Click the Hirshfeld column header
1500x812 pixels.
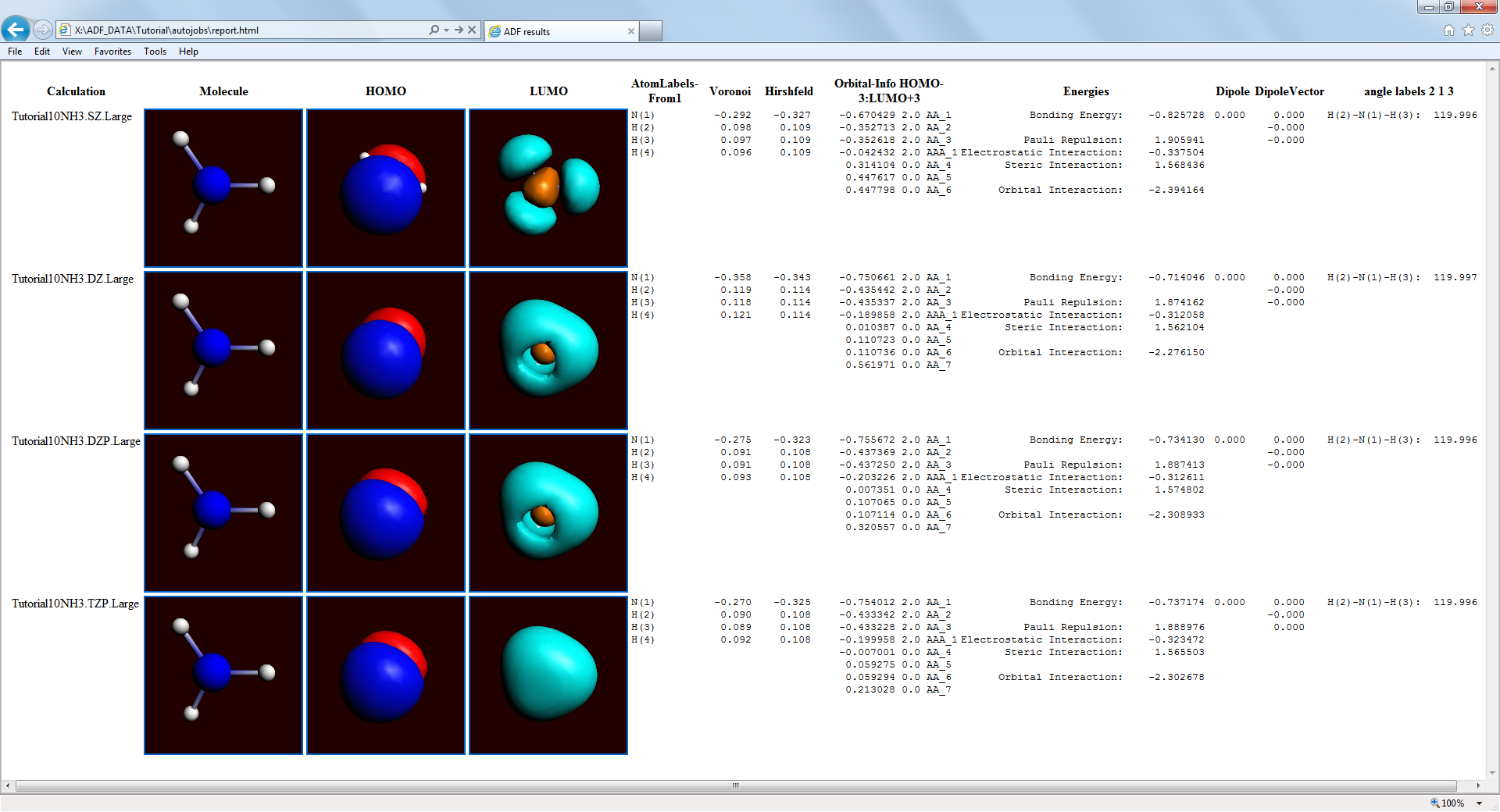click(x=789, y=91)
